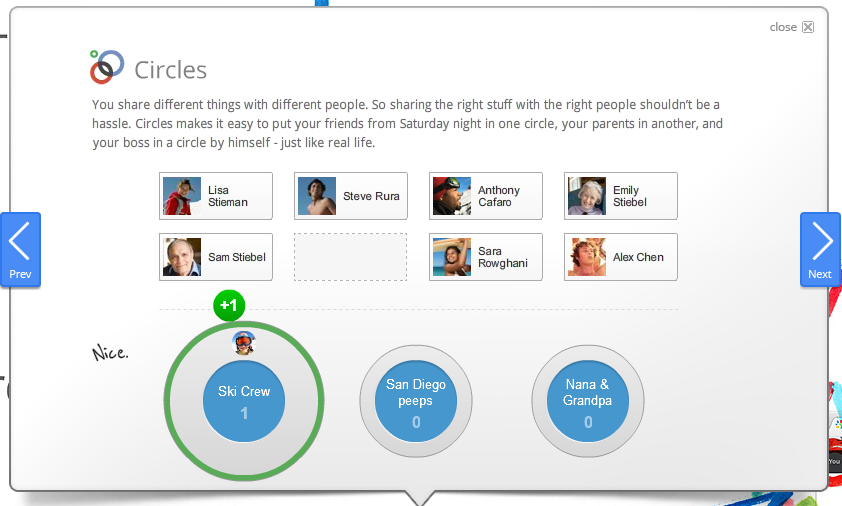Click Anthony Cafaro's profile photo
The image size is (842, 506).
452,196
